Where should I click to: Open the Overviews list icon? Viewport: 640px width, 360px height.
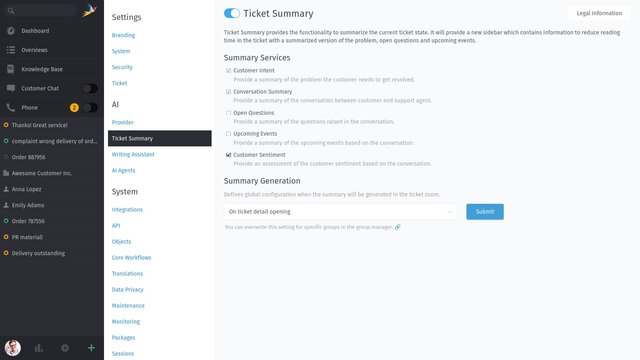(x=11, y=50)
